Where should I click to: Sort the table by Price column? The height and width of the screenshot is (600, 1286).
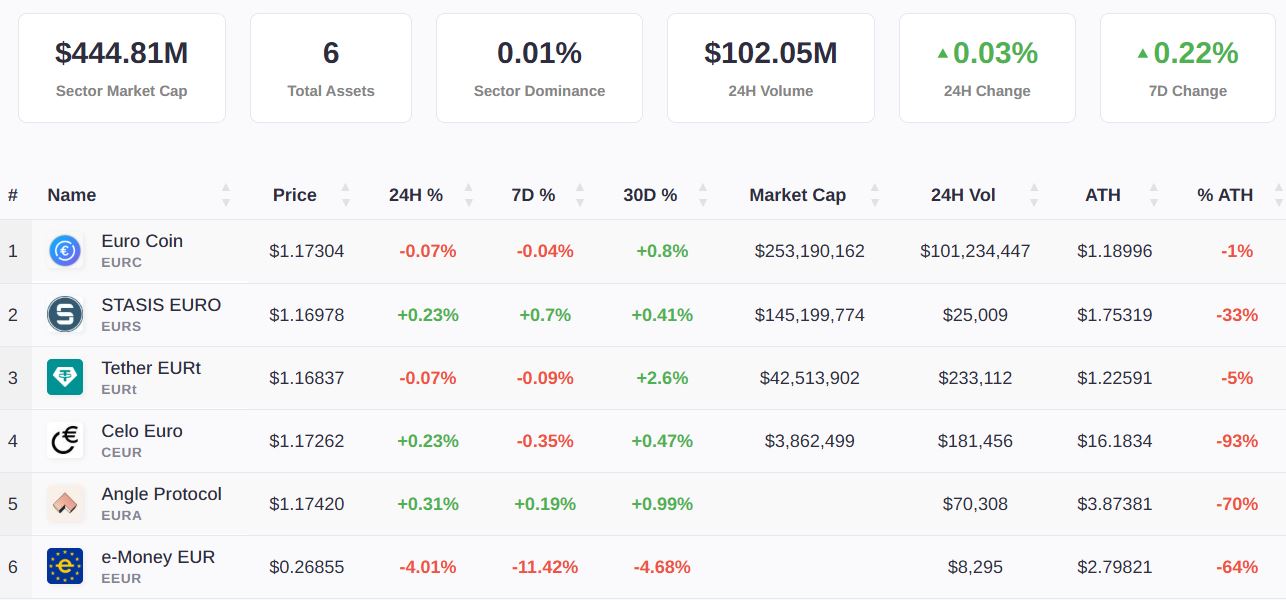[295, 195]
